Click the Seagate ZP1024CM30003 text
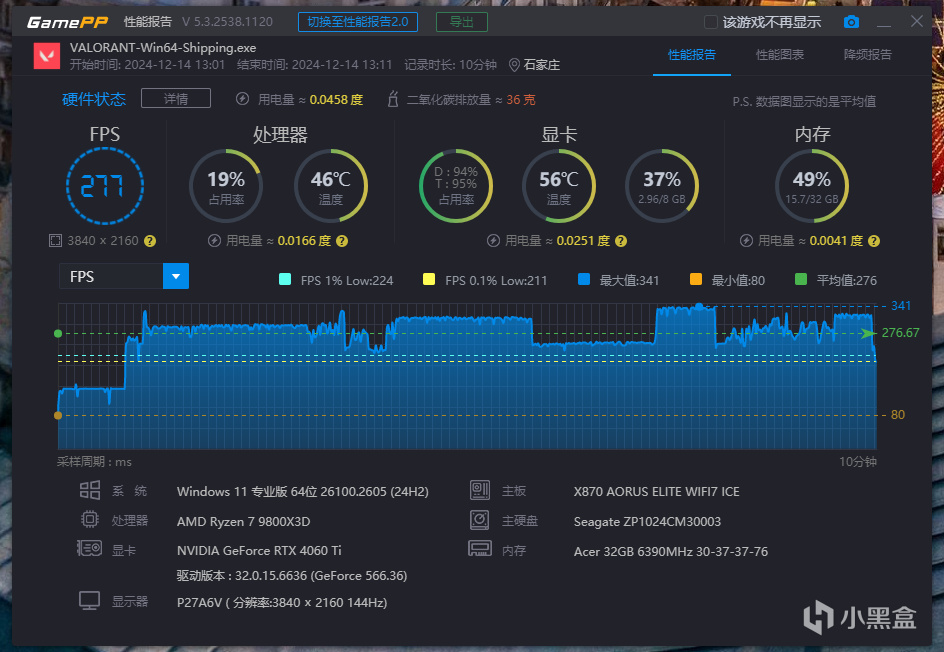 (647, 521)
